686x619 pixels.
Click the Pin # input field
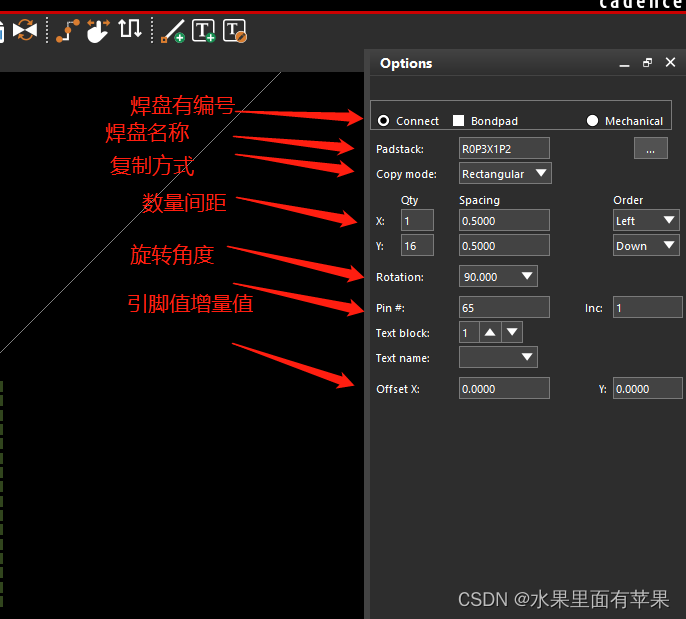pyautogui.click(x=504, y=307)
